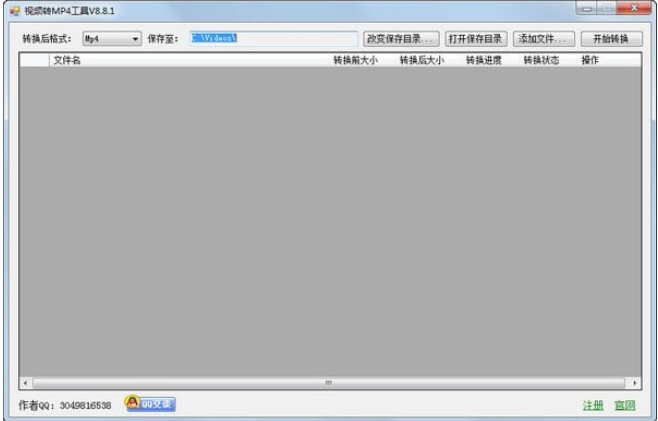The image size is (658, 421).
Task: Open the 官网 website link
Action: tap(625, 405)
